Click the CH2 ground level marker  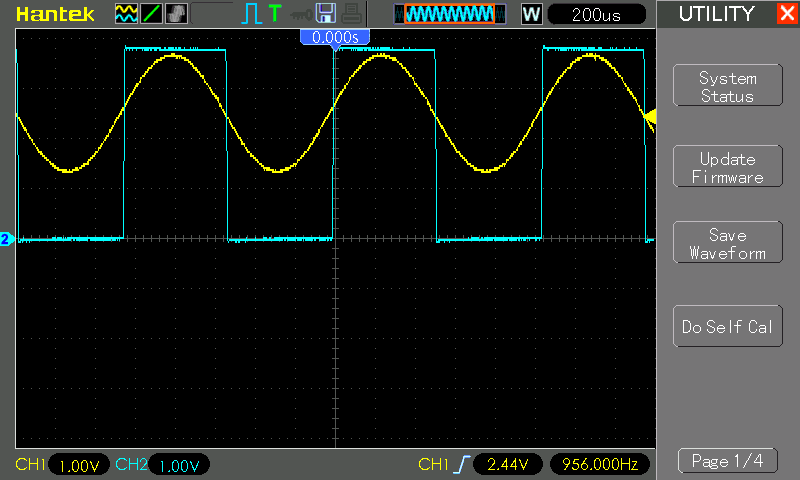coord(7,239)
